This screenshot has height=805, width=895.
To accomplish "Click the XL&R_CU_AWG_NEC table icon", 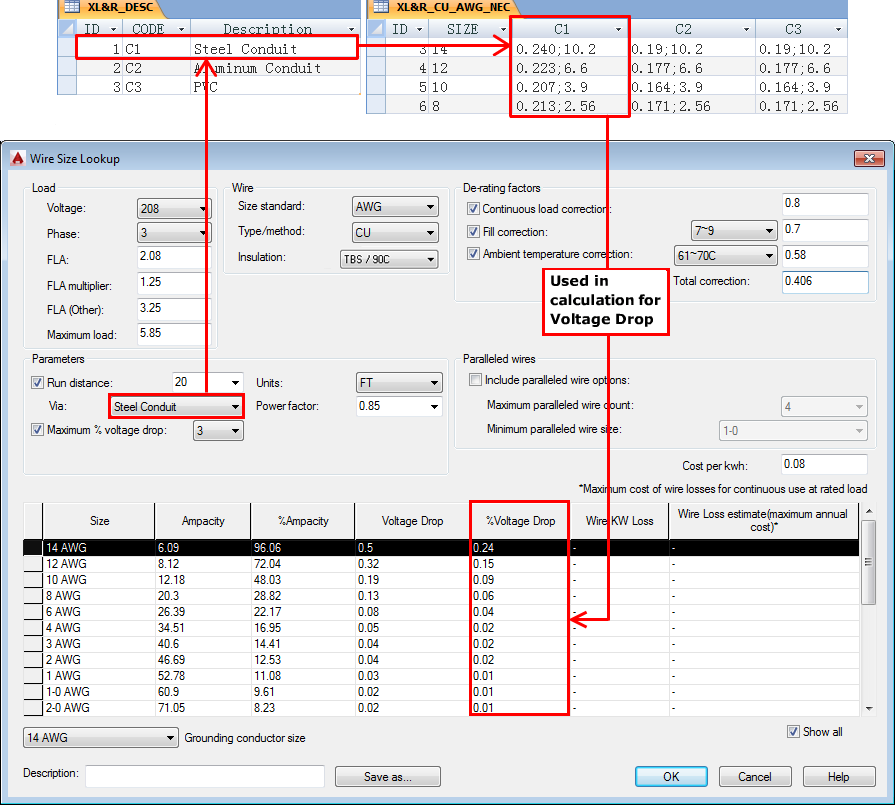I will 381,7.
